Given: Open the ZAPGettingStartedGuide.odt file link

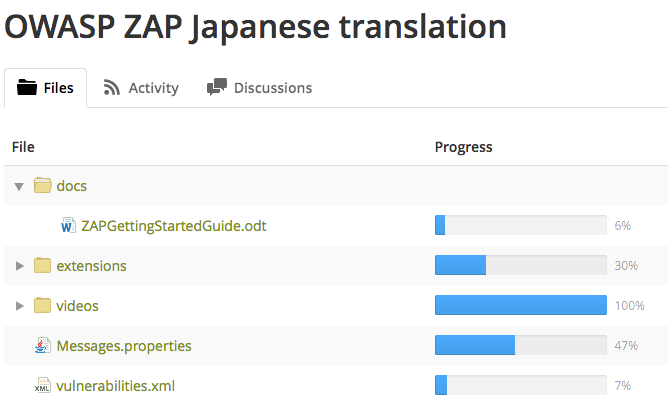Looking at the screenshot, I should click(174, 226).
